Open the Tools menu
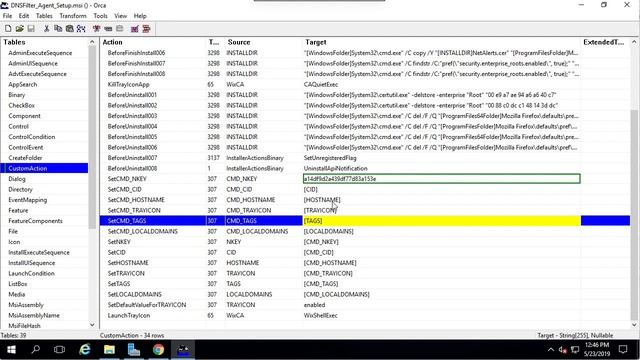Viewport: 640px width, 360px height. [100, 16]
